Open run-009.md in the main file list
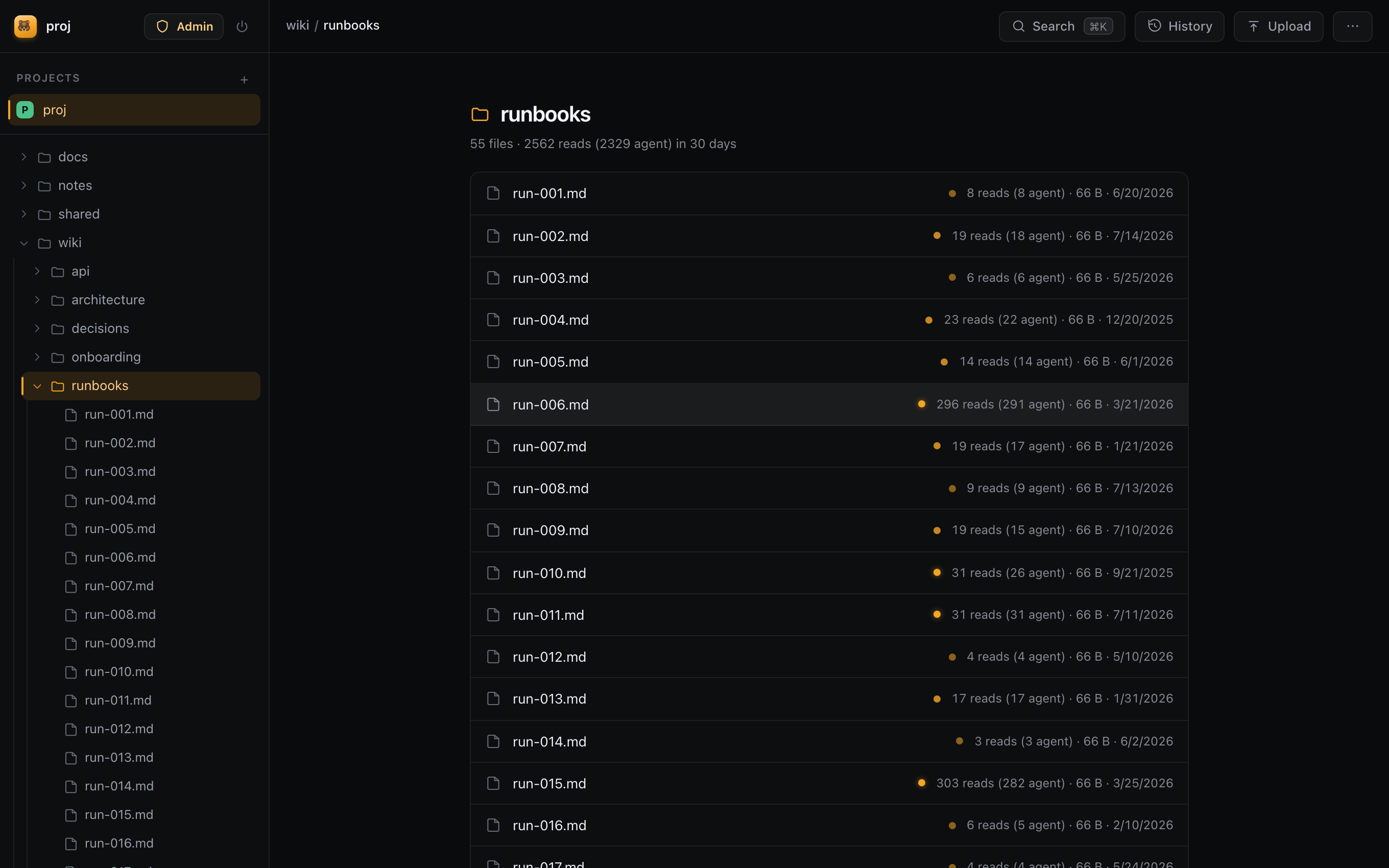Viewport: 1389px width, 868px height. click(829, 531)
